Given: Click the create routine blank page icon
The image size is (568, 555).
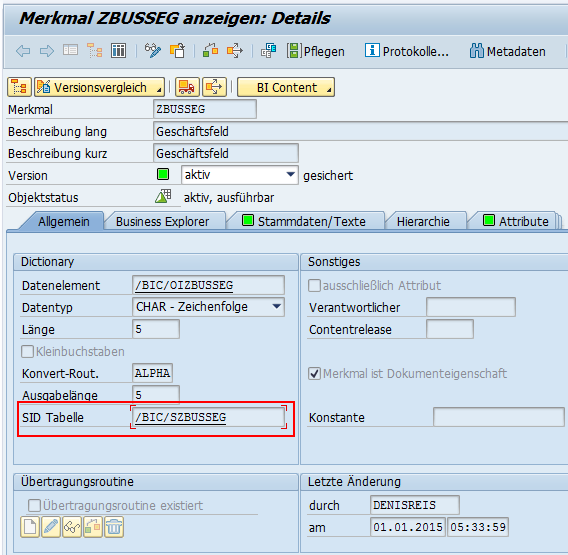Looking at the screenshot, I should click(x=30, y=527).
